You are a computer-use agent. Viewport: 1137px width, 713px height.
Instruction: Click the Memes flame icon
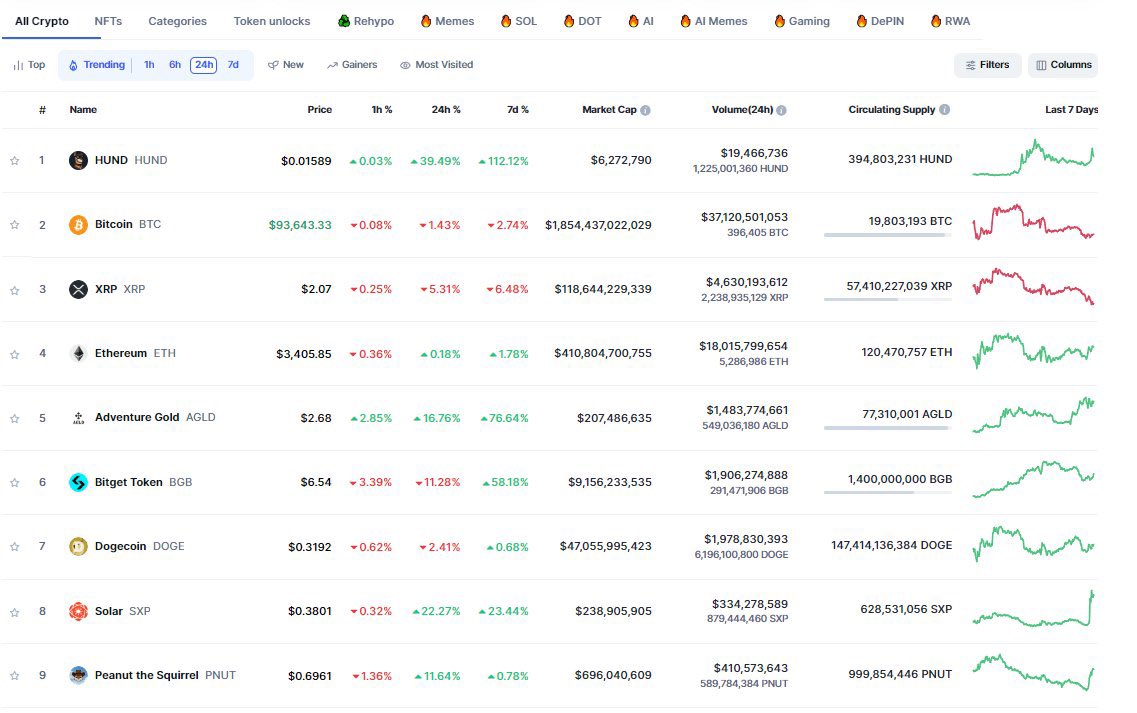(x=426, y=21)
